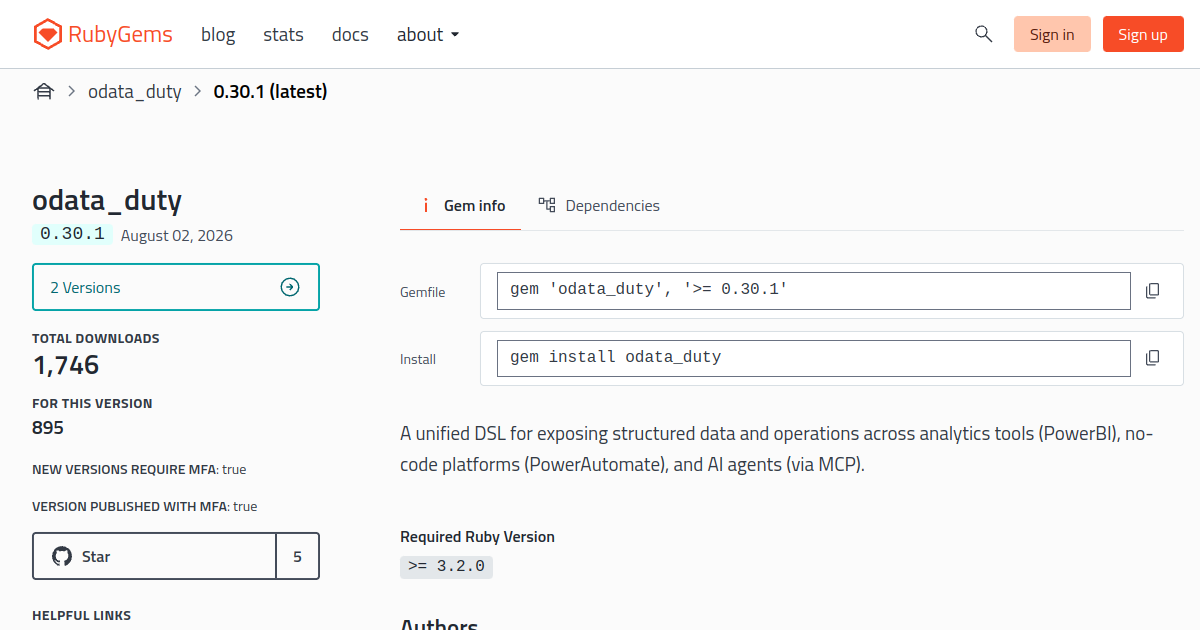Viewport: 1200px width, 630px height.
Task: Click the home icon in the breadcrumb
Action: click(44, 92)
